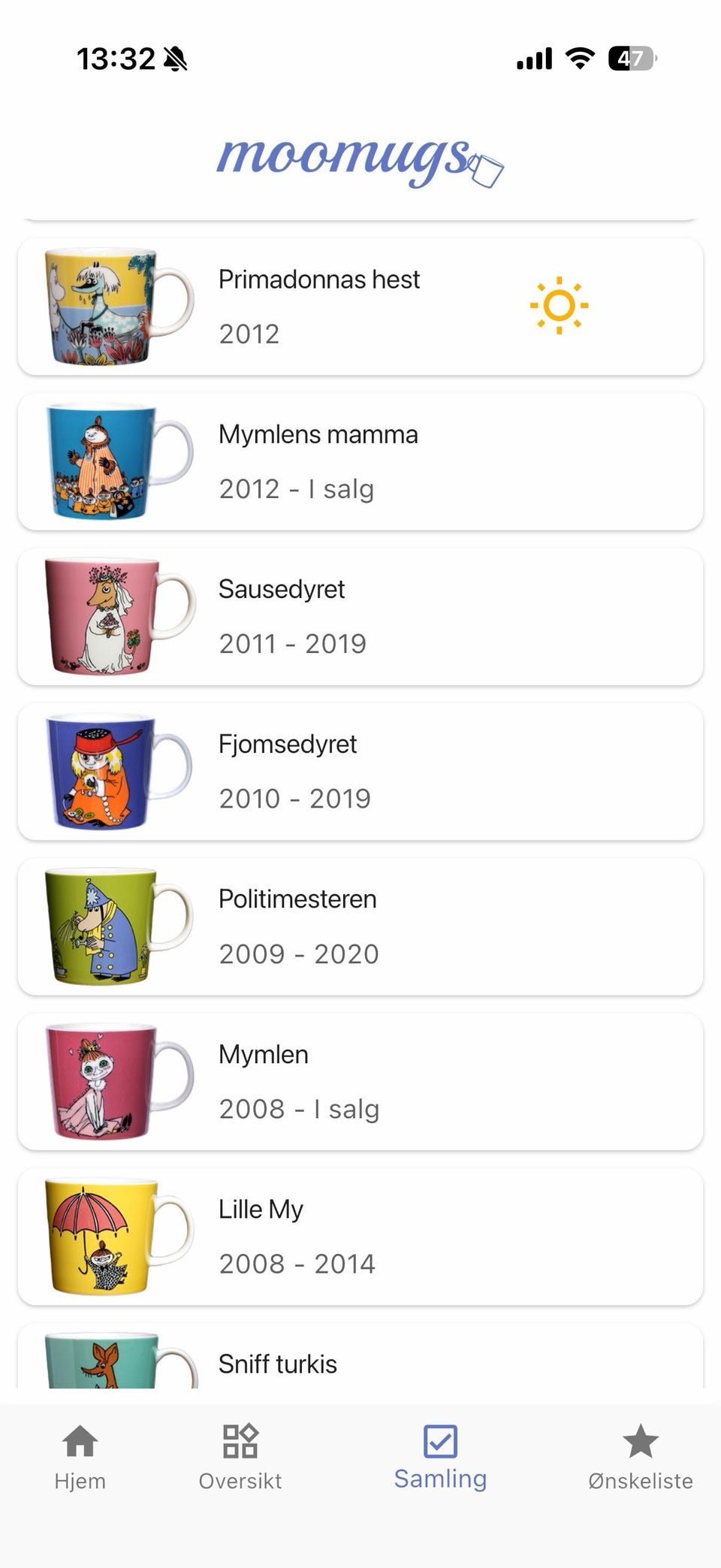Tap the Mymlen 2008 list item

pos(360,1081)
